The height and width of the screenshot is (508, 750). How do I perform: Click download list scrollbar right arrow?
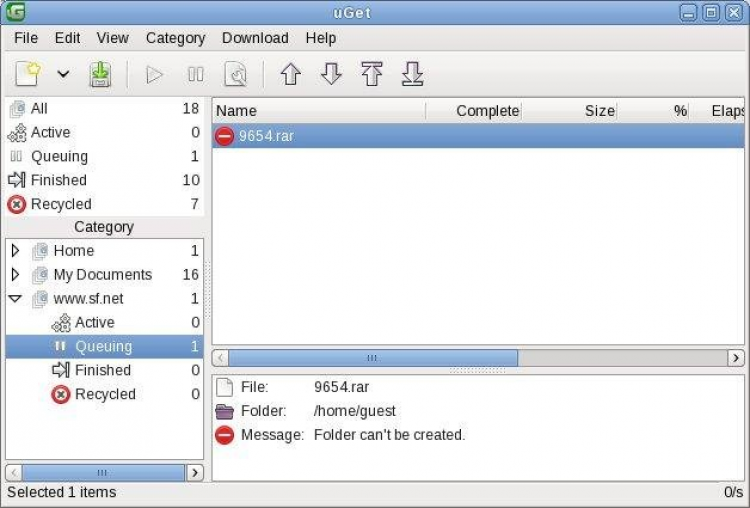(736, 358)
